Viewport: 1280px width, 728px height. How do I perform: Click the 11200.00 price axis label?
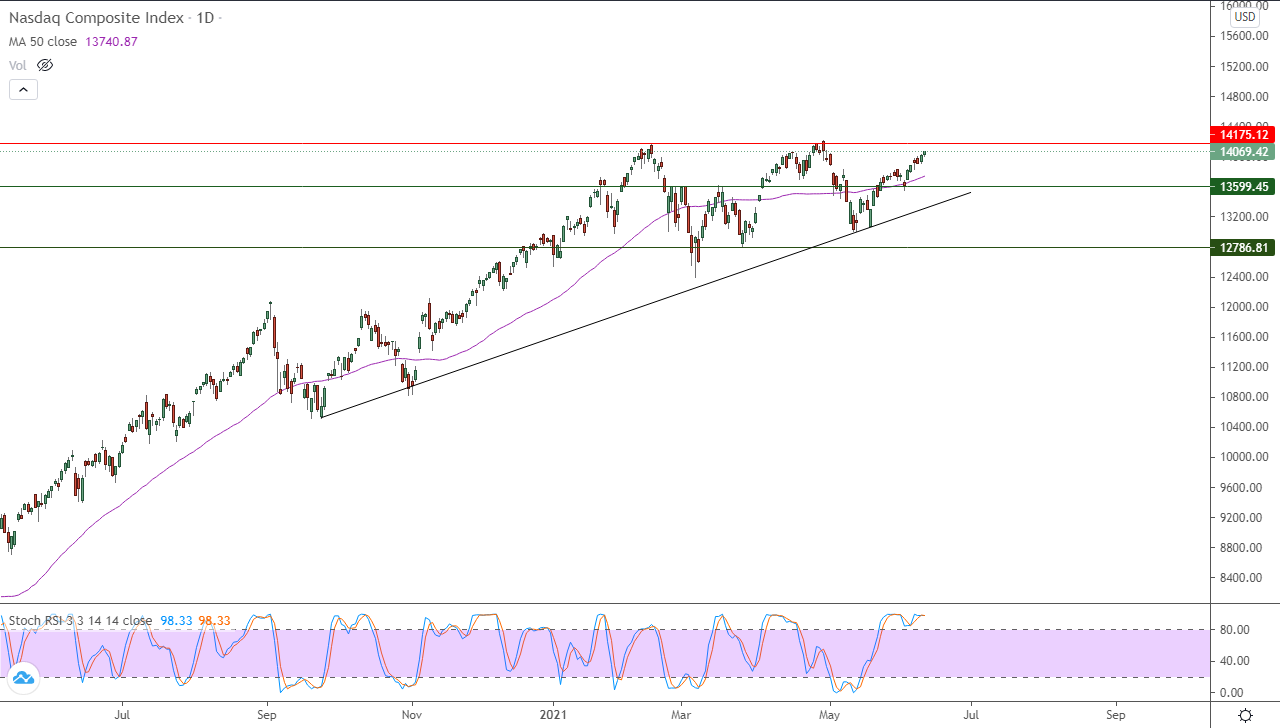pos(1244,367)
